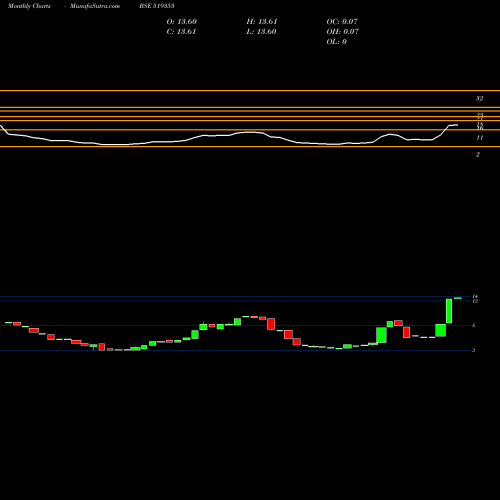This screenshot has height=500, width=500.
Task: Click the open price "O: 13.60"
Action: 182,22
